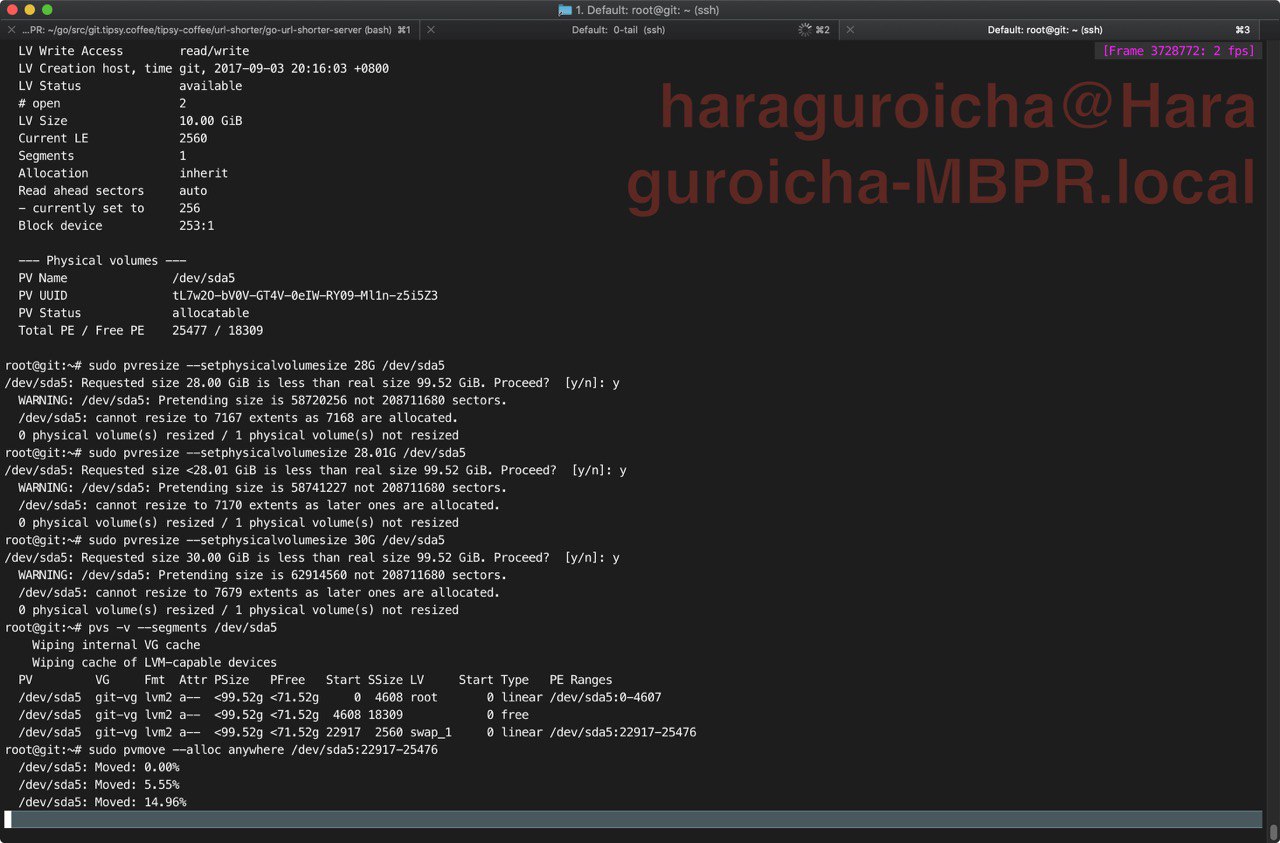Click "cannot resize to 7167 extents" message
This screenshot has height=843, width=1280.
tap(238, 418)
